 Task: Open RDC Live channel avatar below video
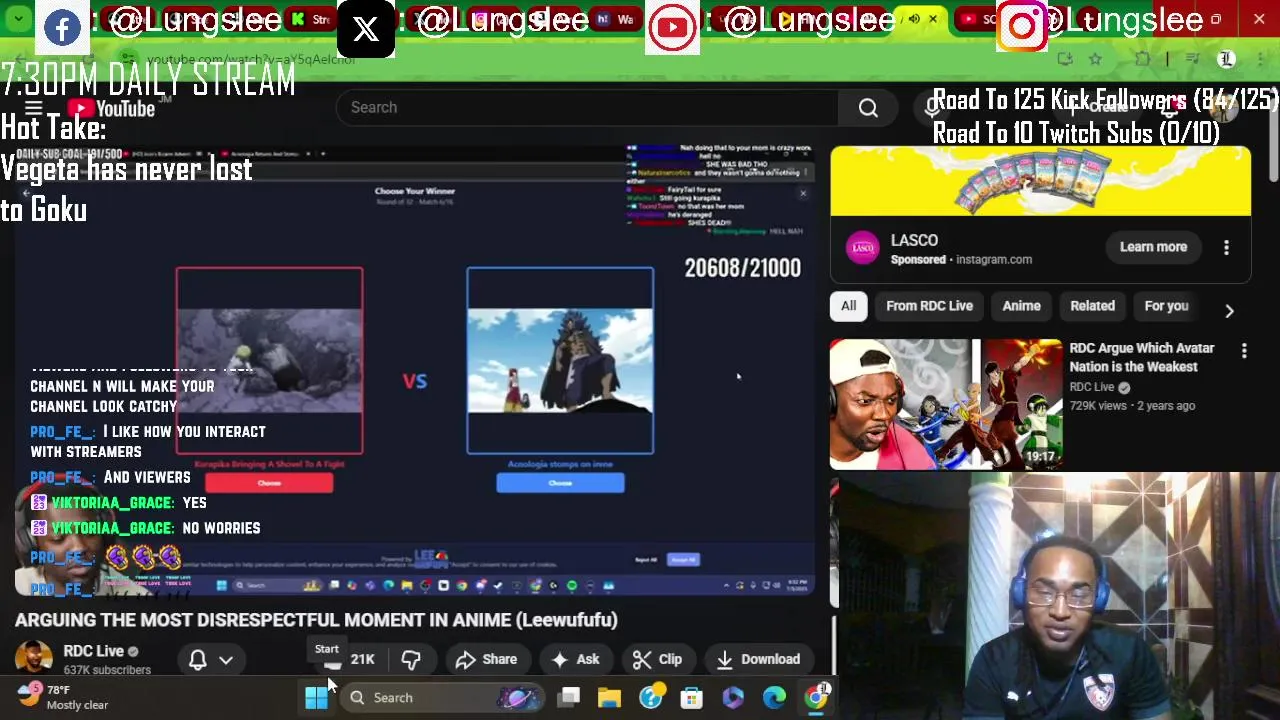coord(33,659)
